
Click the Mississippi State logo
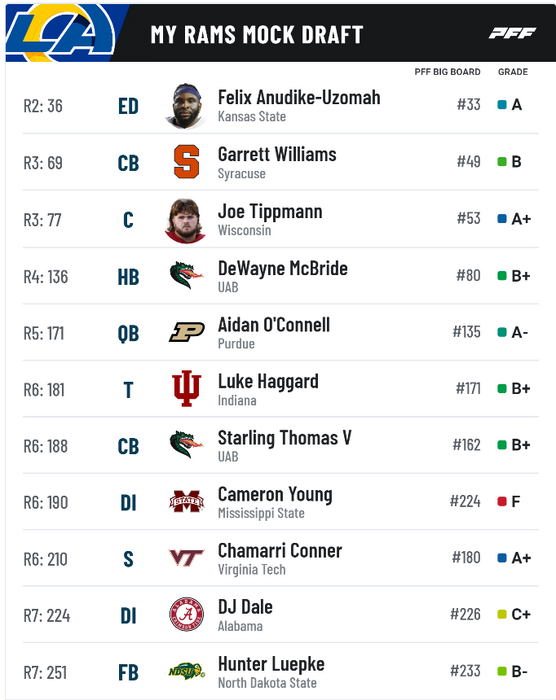[x=186, y=502]
